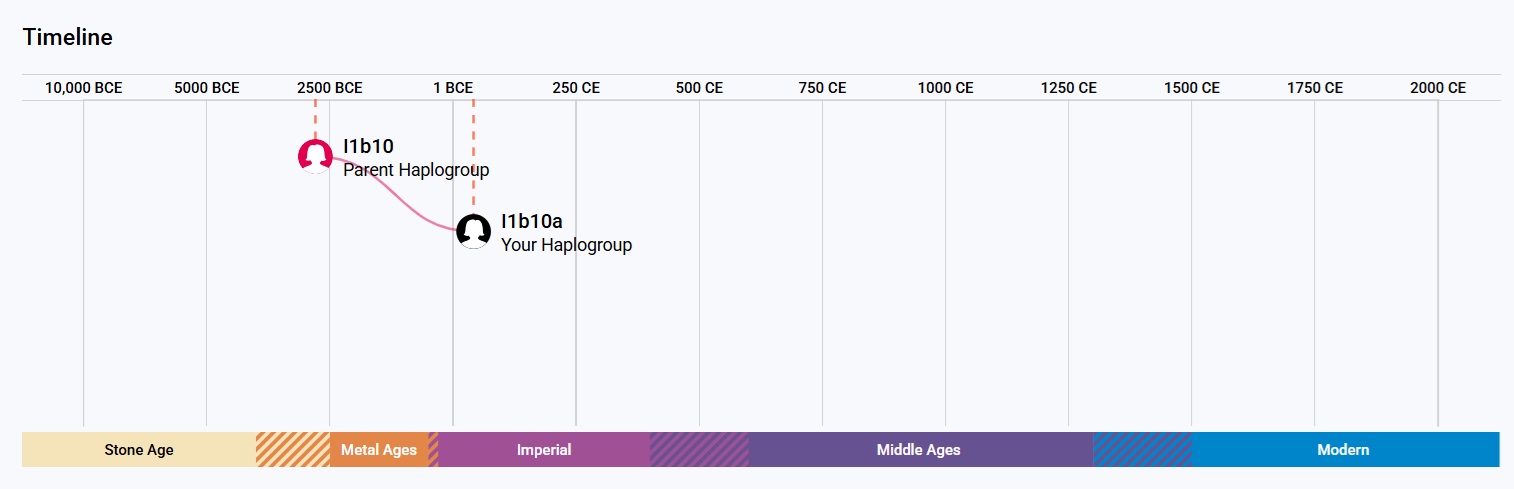Screen dimensions: 1514x489
Task: Select the 250 CE timeline marker
Action: 576,88
